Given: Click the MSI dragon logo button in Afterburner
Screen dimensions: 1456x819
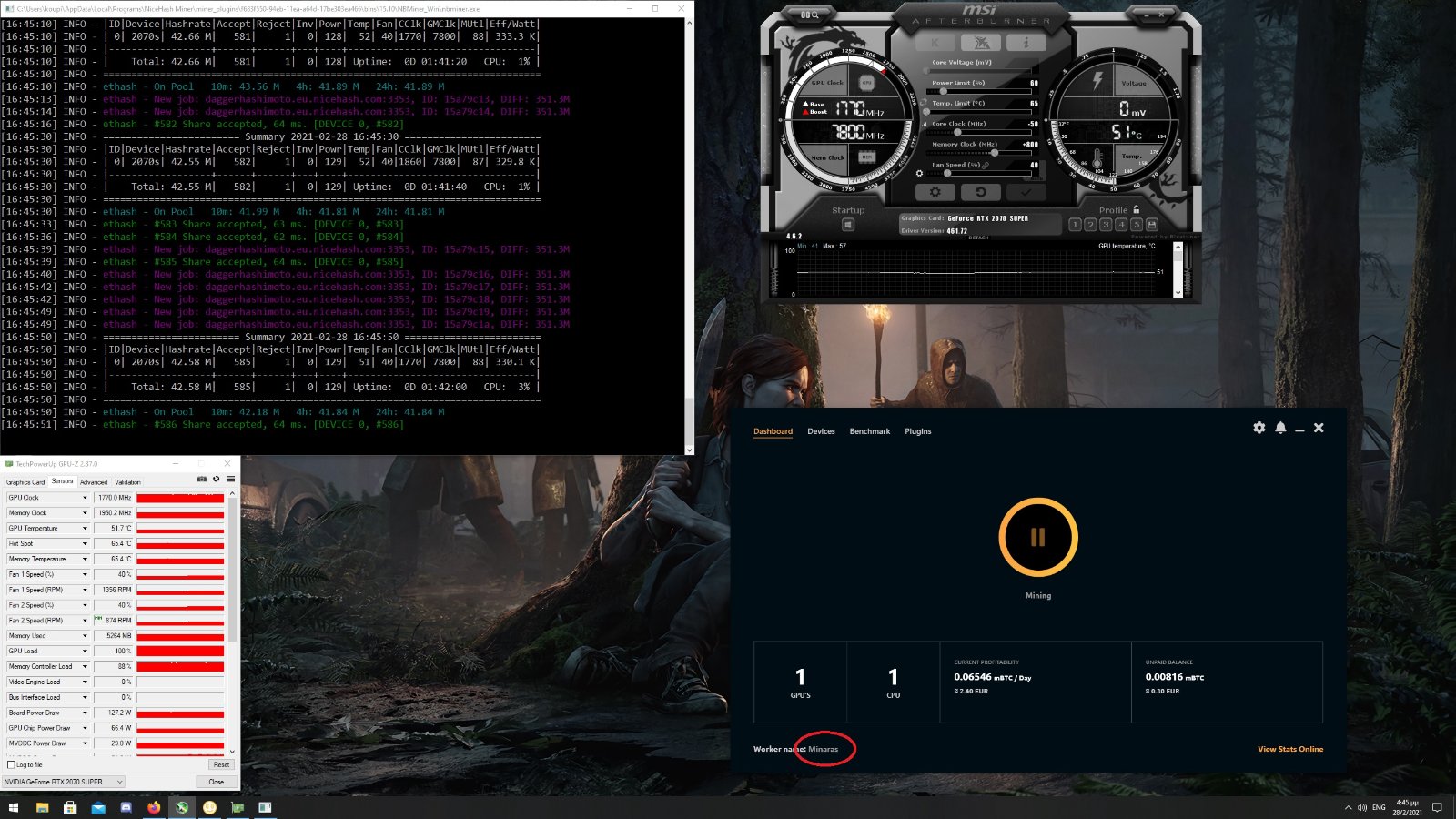Looking at the screenshot, I should (x=980, y=43).
